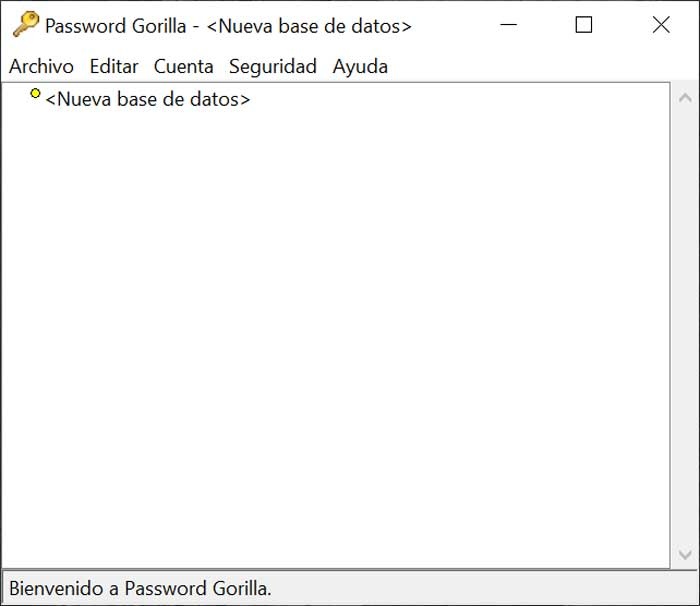Click the empty right end of status bar
The width and height of the screenshot is (700, 606).
point(600,588)
